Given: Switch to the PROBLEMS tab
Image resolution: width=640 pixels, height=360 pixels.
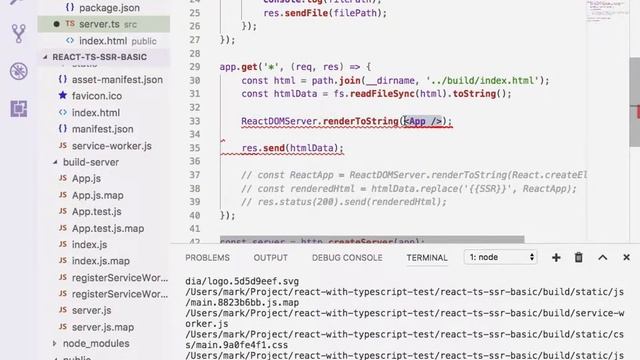Looking at the screenshot, I should tap(207, 258).
